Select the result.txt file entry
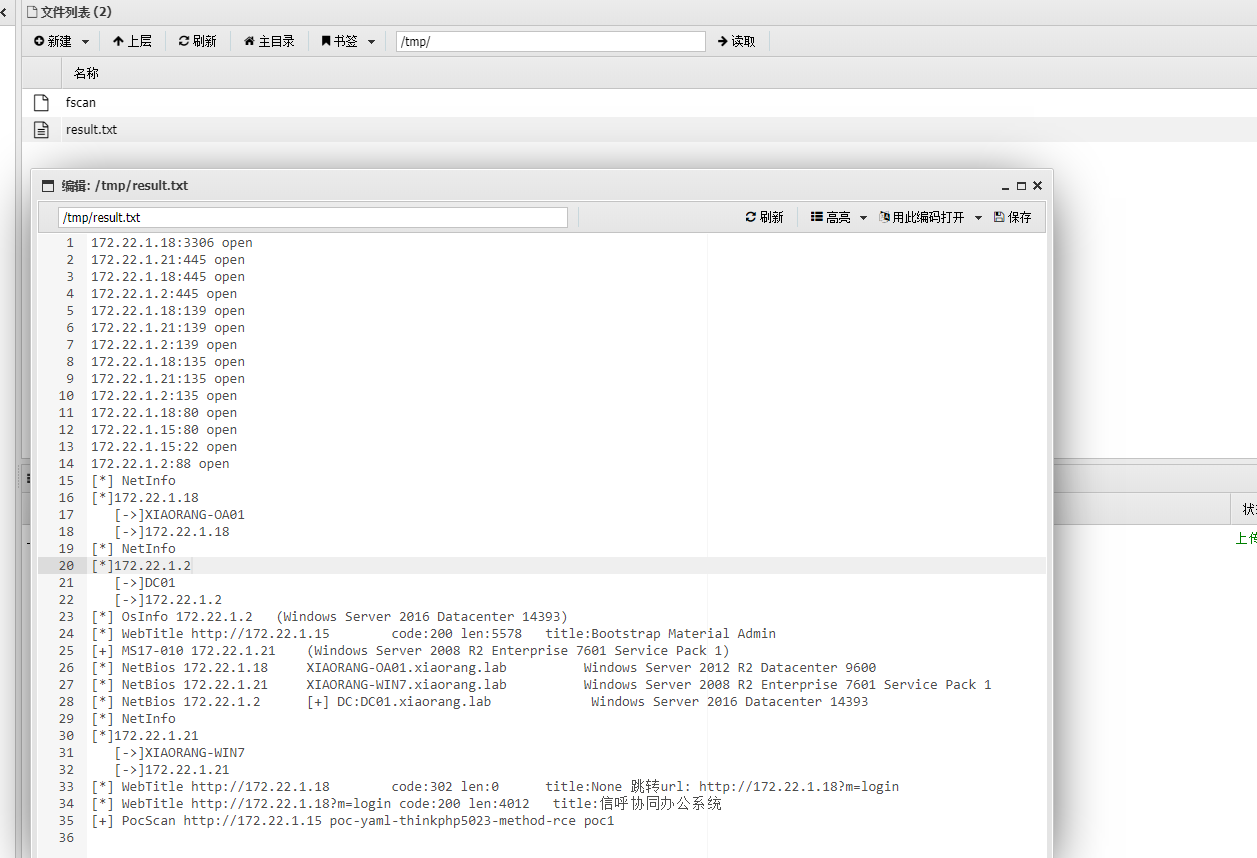Image resolution: width=1257 pixels, height=858 pixels. click(91, 129)
